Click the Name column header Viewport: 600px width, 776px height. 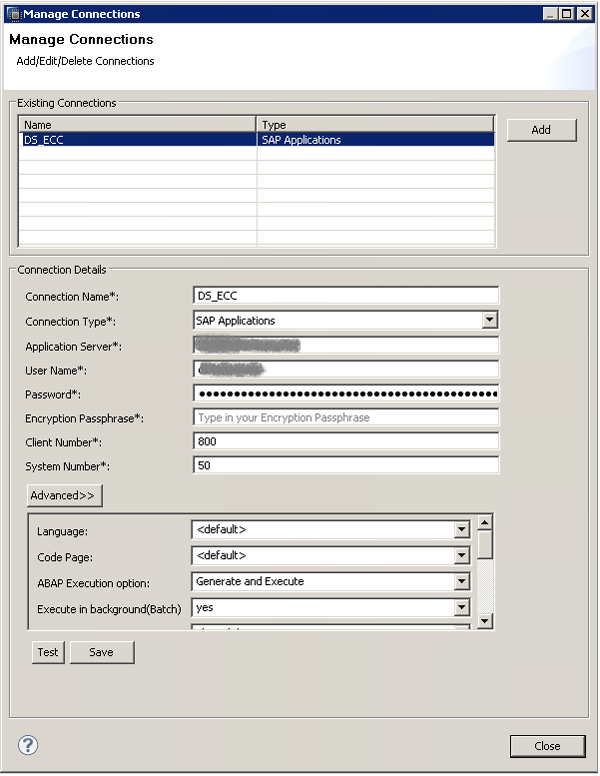tap(138, 125)
